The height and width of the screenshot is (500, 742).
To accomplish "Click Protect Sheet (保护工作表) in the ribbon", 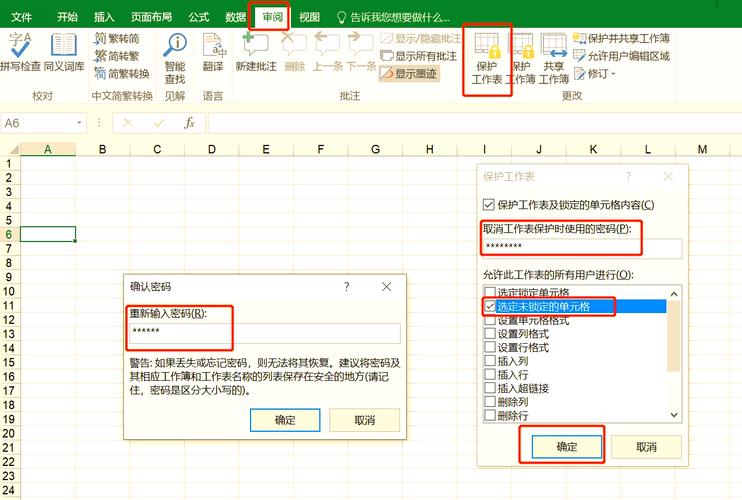I will (x=487, y=59).
